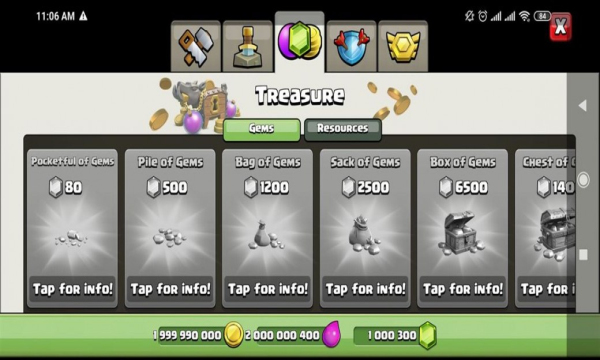Tap for info on Sack of Gems

click(x=365, y=289)
